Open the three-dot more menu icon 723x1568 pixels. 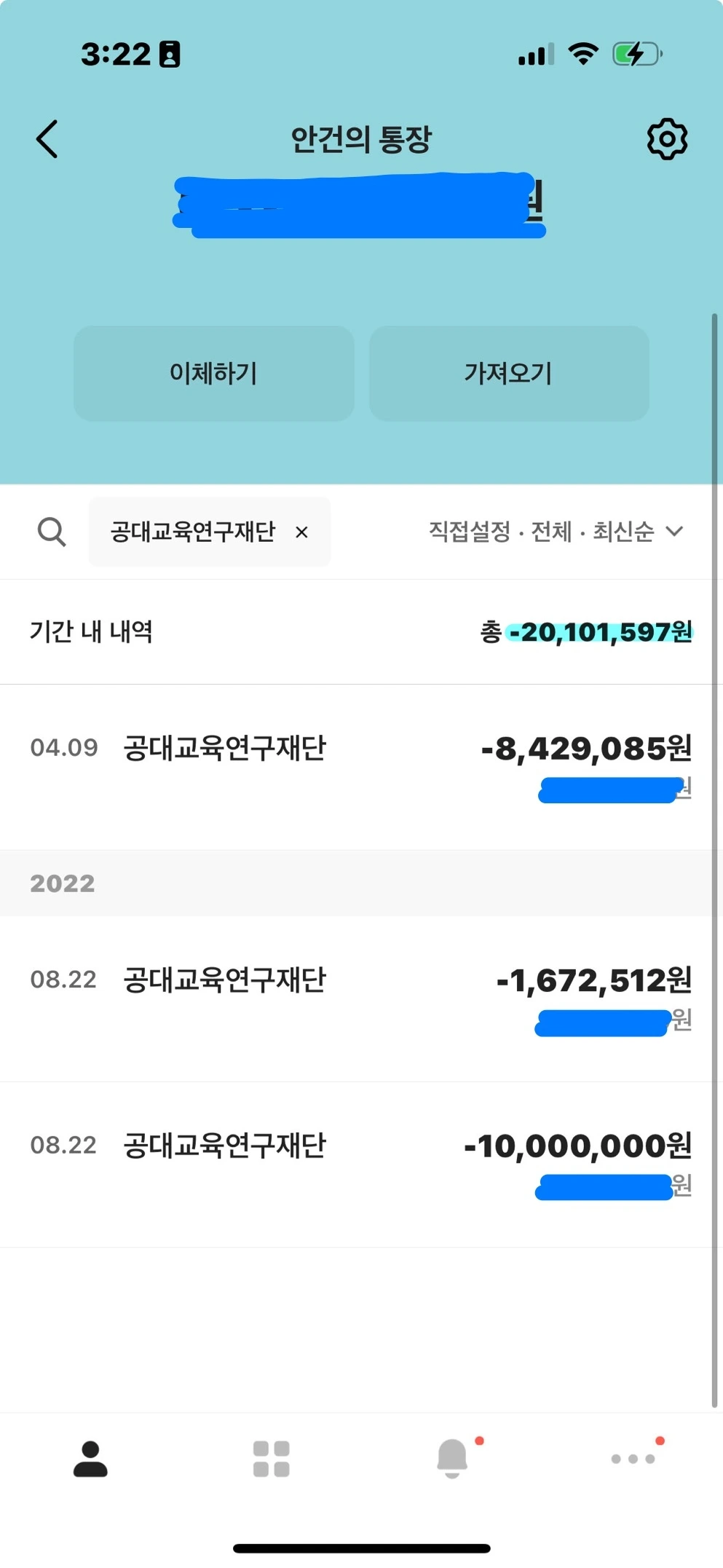pyautogui.click(x=633, y=1459)
